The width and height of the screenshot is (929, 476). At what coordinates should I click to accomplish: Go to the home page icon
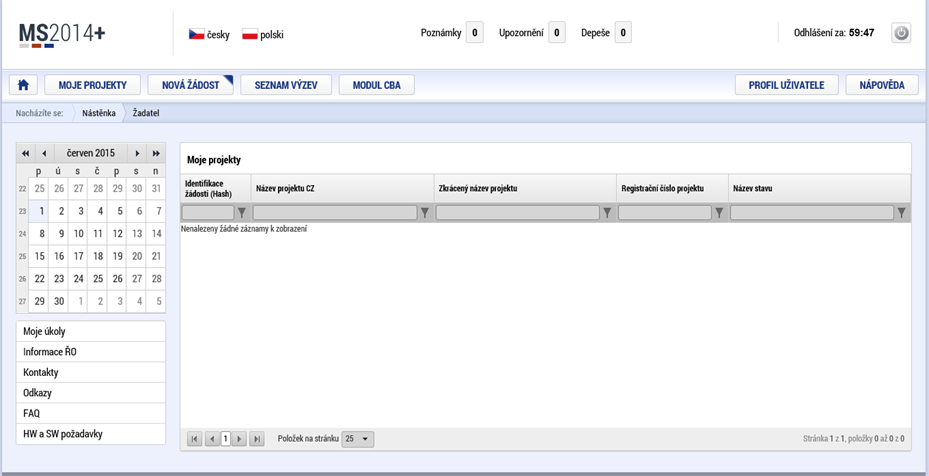[x=23, y=85]
